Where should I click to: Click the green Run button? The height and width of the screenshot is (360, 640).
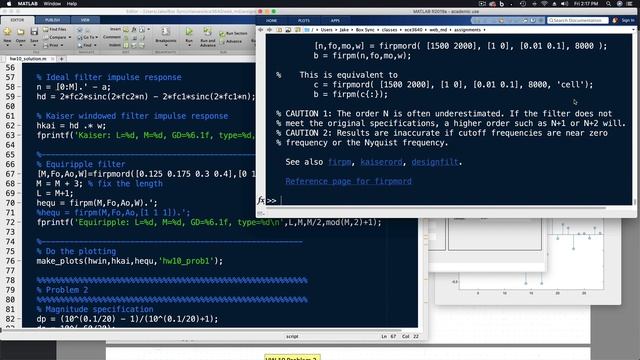click(189, 31)
